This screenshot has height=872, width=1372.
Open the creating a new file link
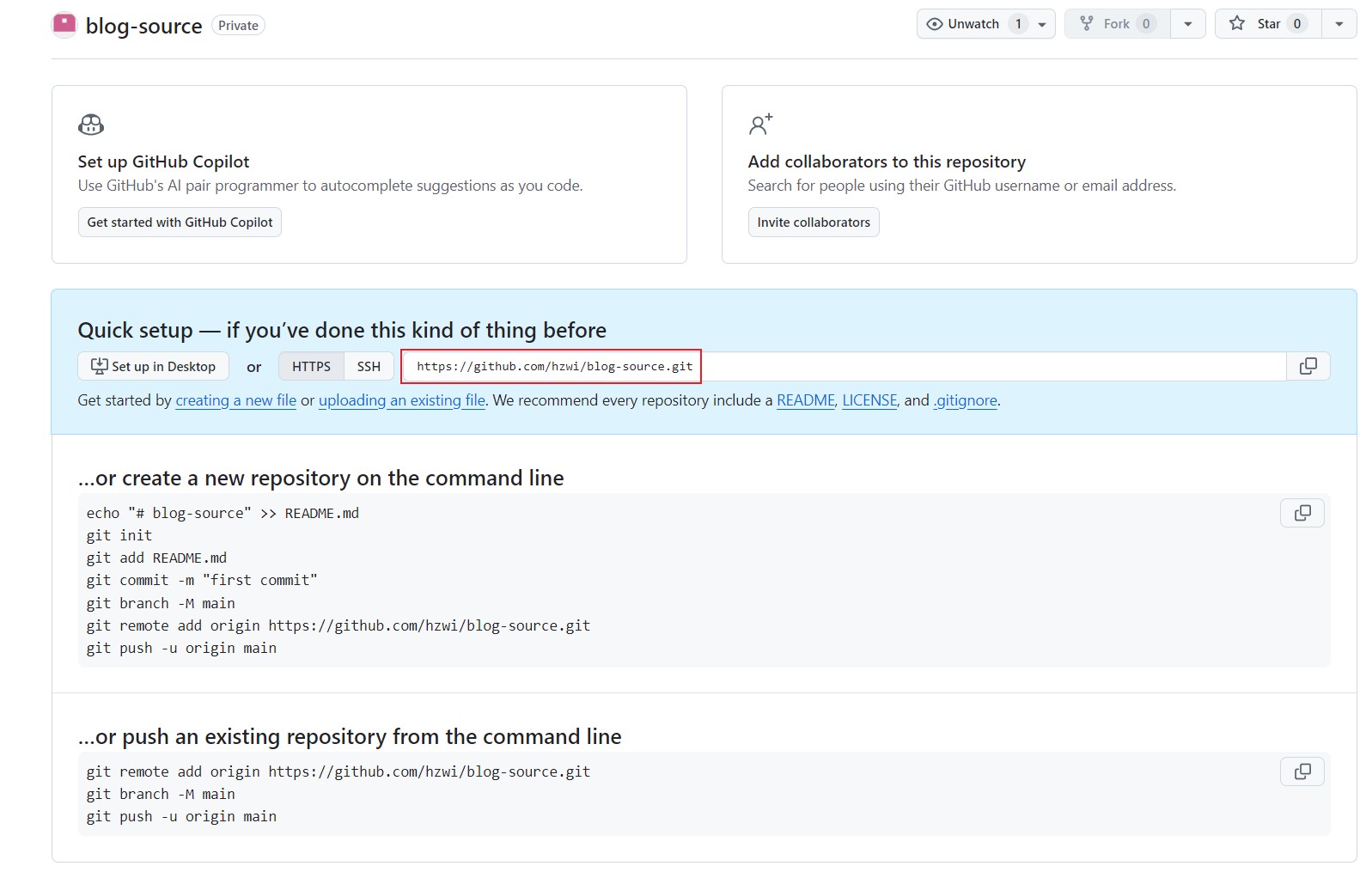(235, 400)
